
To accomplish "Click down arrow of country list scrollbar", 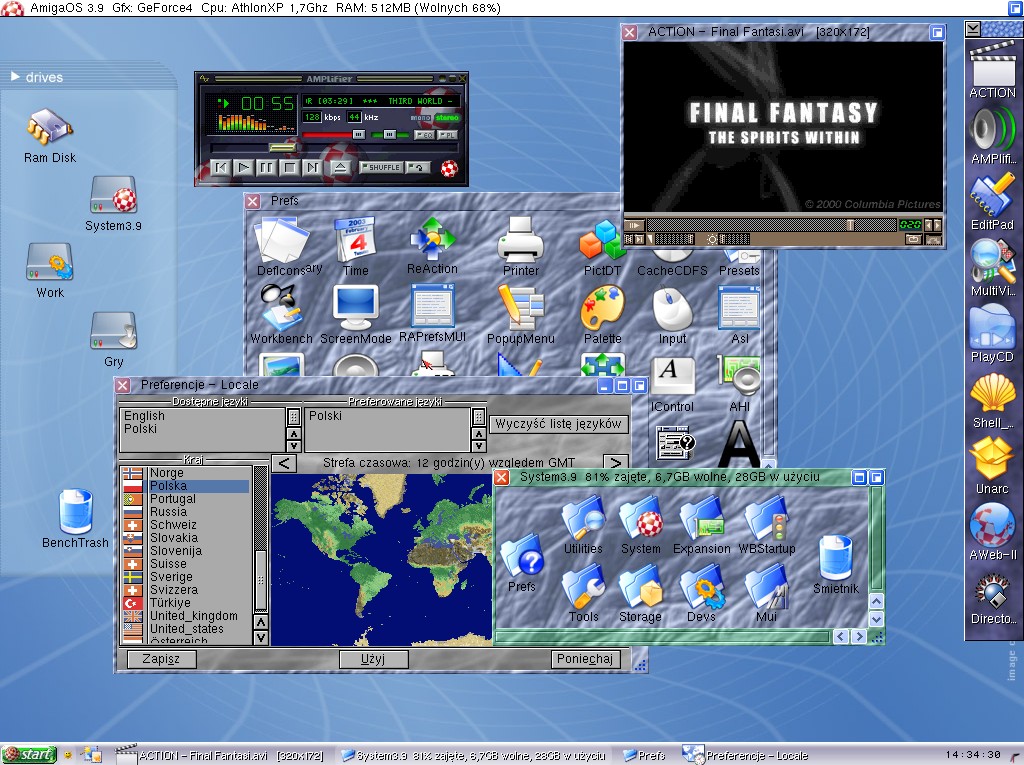I will (x=261, y=638).
